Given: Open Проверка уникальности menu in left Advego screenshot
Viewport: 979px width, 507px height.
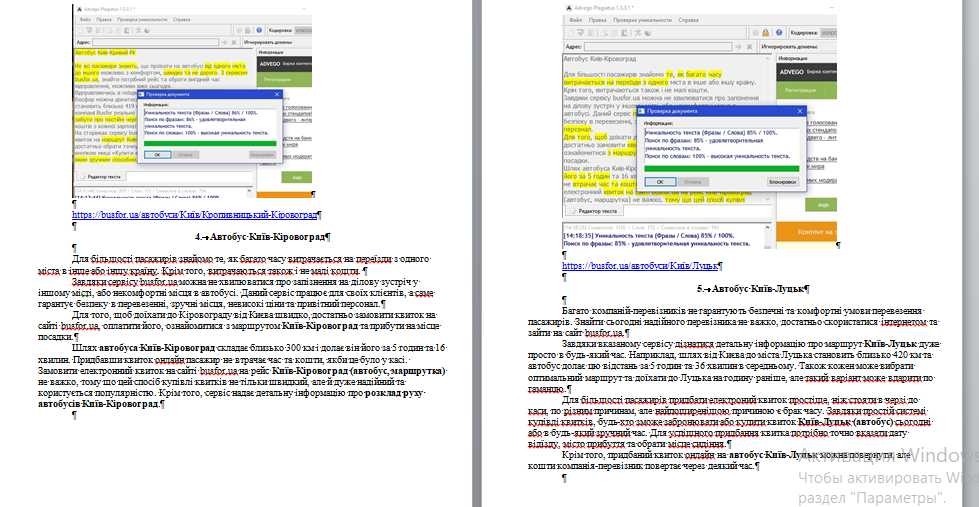Looking at the screenshot, I should [142, 20].
